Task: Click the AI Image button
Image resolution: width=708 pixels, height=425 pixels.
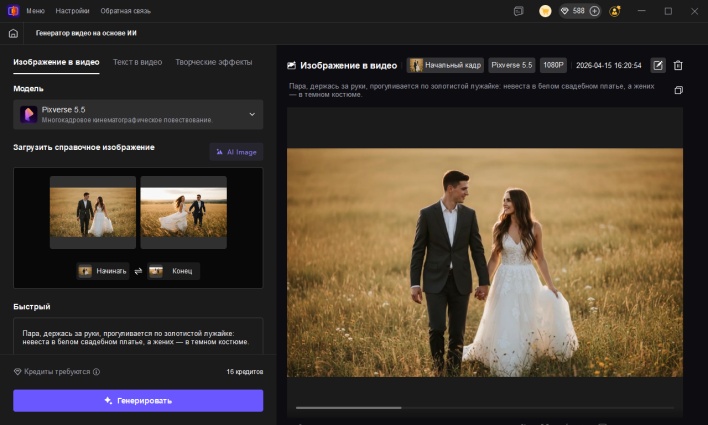Action: [x=236, y=152]
